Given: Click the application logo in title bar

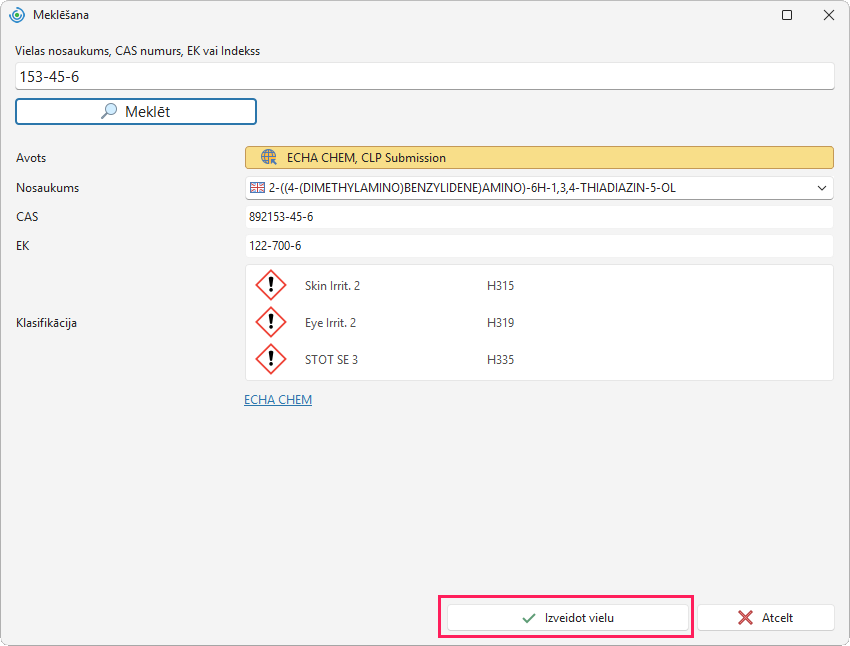Looking at the screenshot, I should [17, 15].
